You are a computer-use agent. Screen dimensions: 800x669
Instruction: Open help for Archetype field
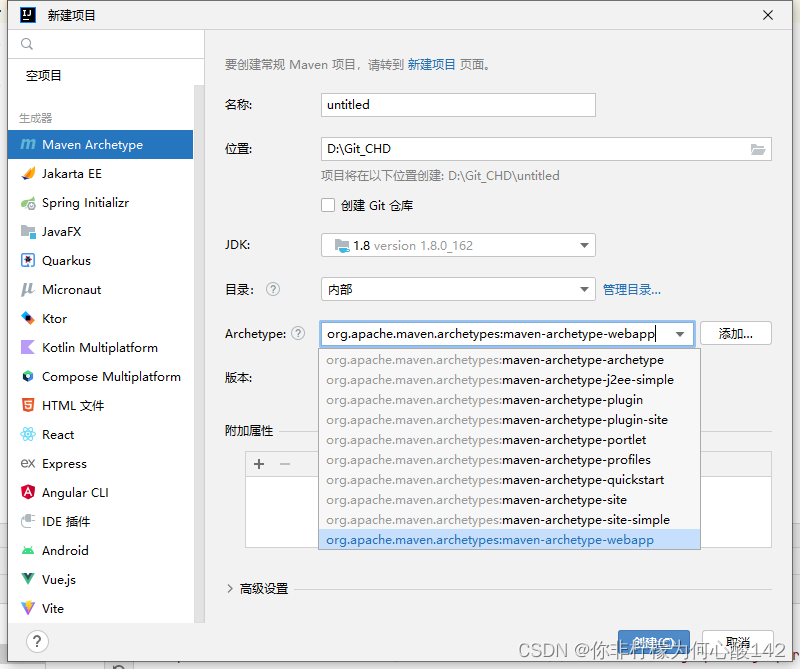pos(298,333)
